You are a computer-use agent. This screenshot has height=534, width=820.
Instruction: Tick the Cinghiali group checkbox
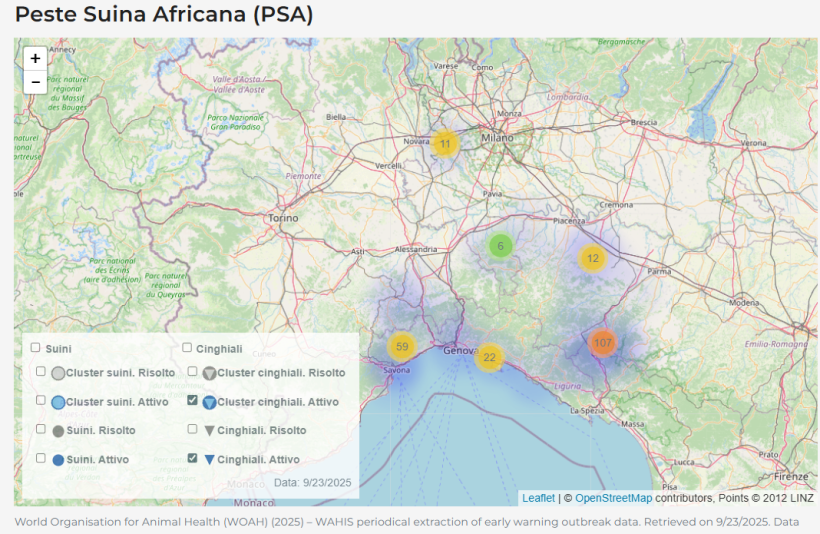pos(187,348)
